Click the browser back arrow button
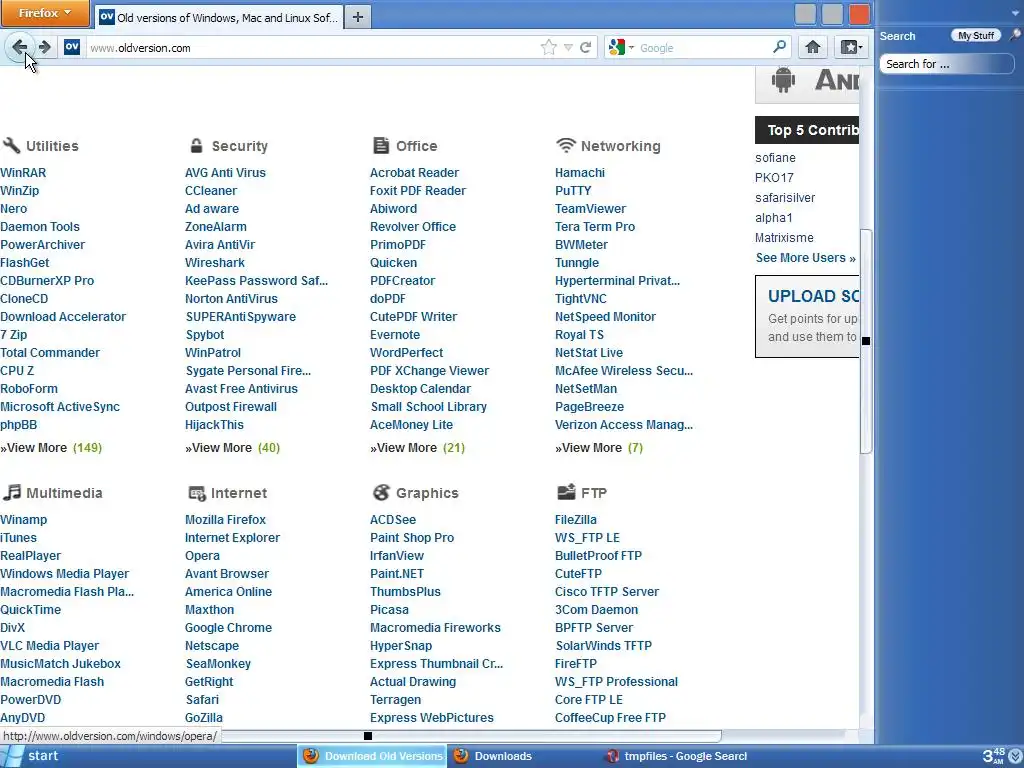The image size is (1024, 768). pyautogui.click(x=20, y=47)
